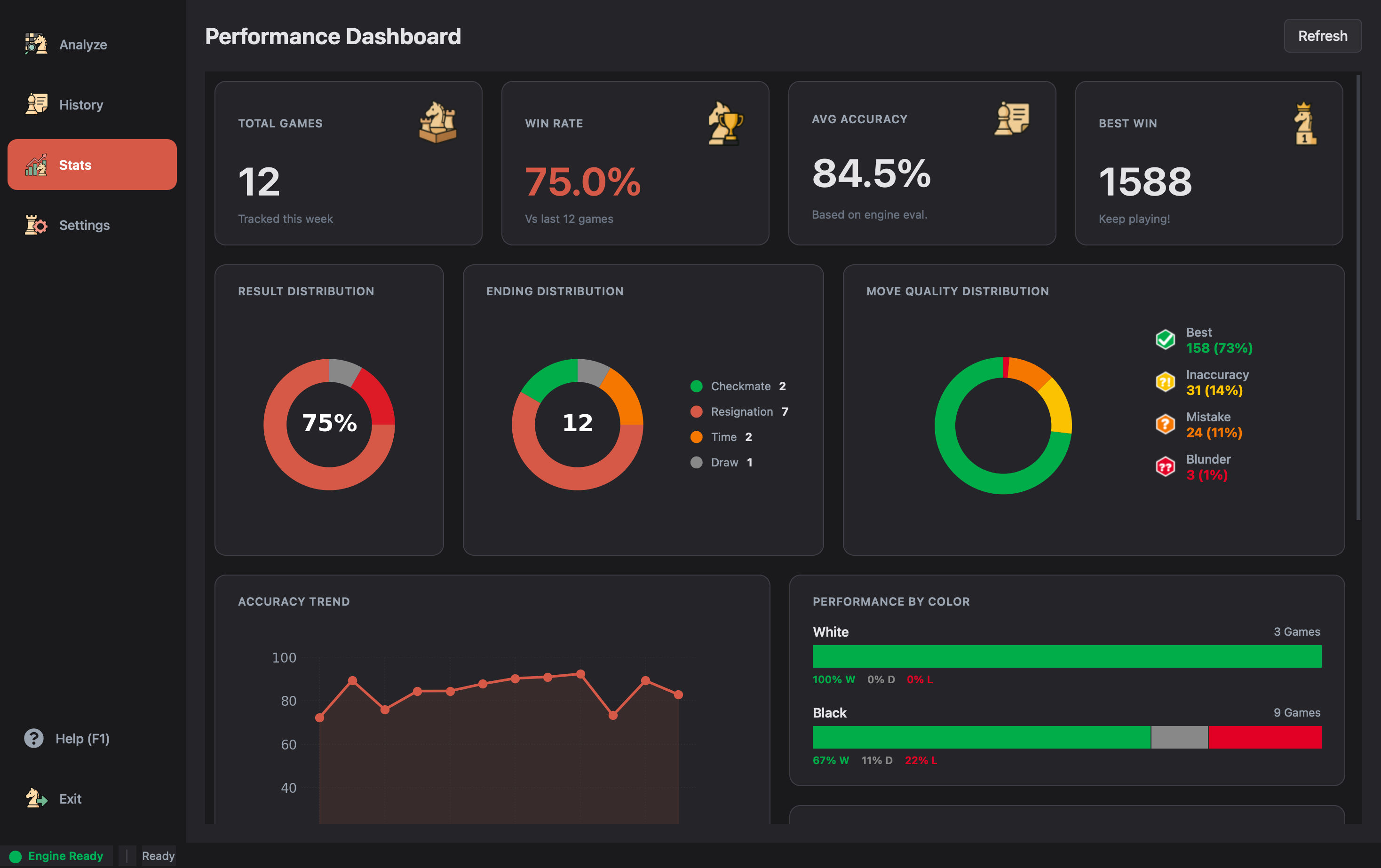Click the 'Based on engine eval.' caption

tap(869, 214)
